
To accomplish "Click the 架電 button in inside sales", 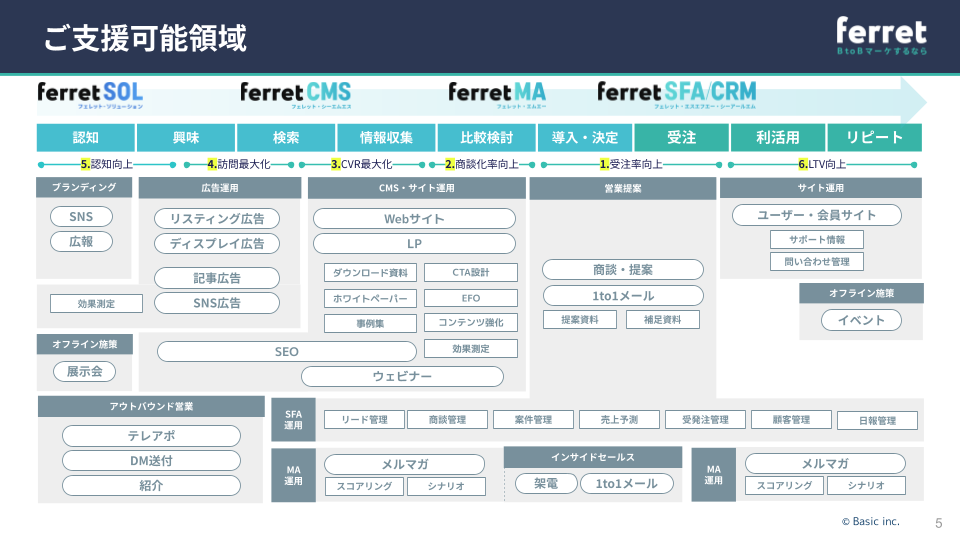I will click(x=546, y=484).
